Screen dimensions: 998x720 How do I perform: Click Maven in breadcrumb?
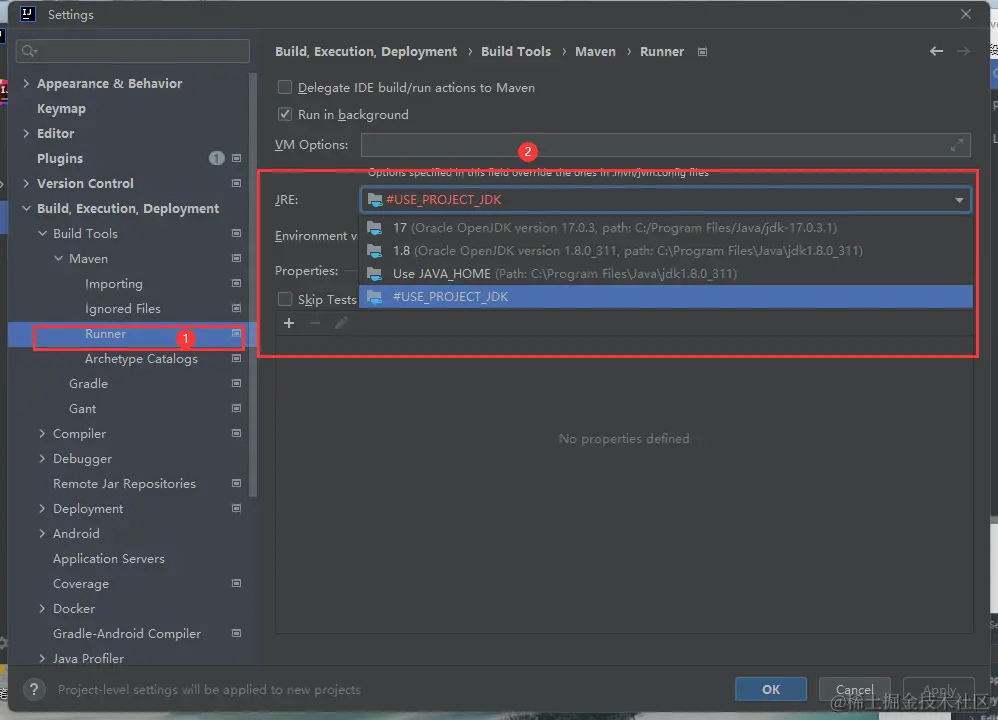(595, 52)
